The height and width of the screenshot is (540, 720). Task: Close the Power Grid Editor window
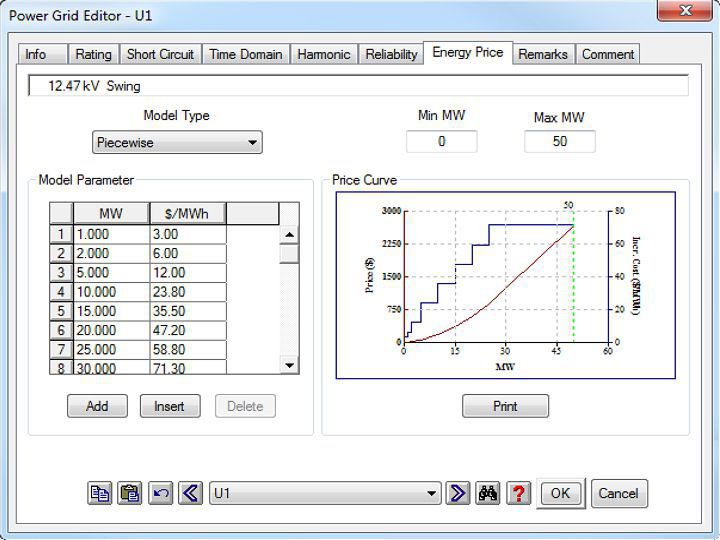pos(683,10)
